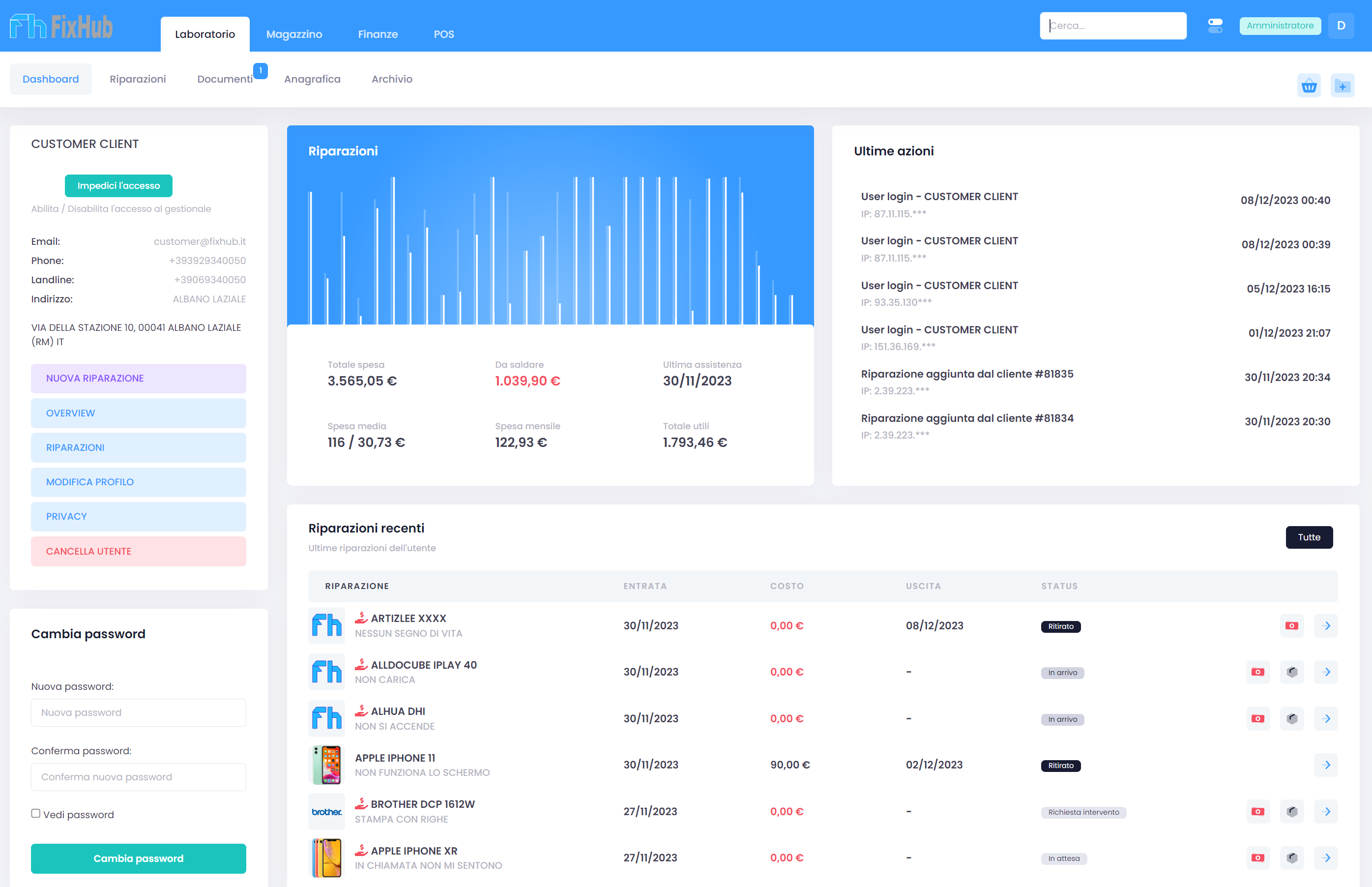The width and height of the screenshot is (1372, 887).
Task: Click the CANCELLA UTENTE red button
Action: click(138, 551)
